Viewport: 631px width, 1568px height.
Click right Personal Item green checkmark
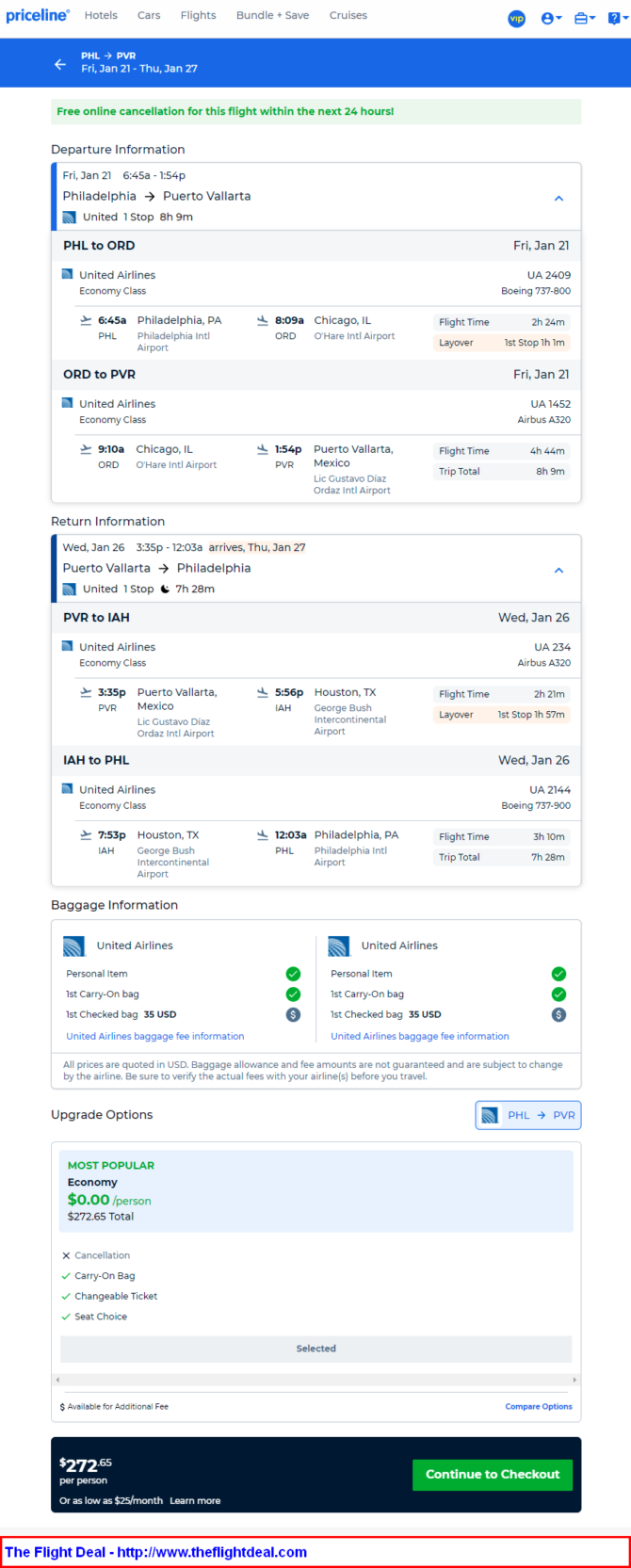pyautogui.click(x=558, y=974)
